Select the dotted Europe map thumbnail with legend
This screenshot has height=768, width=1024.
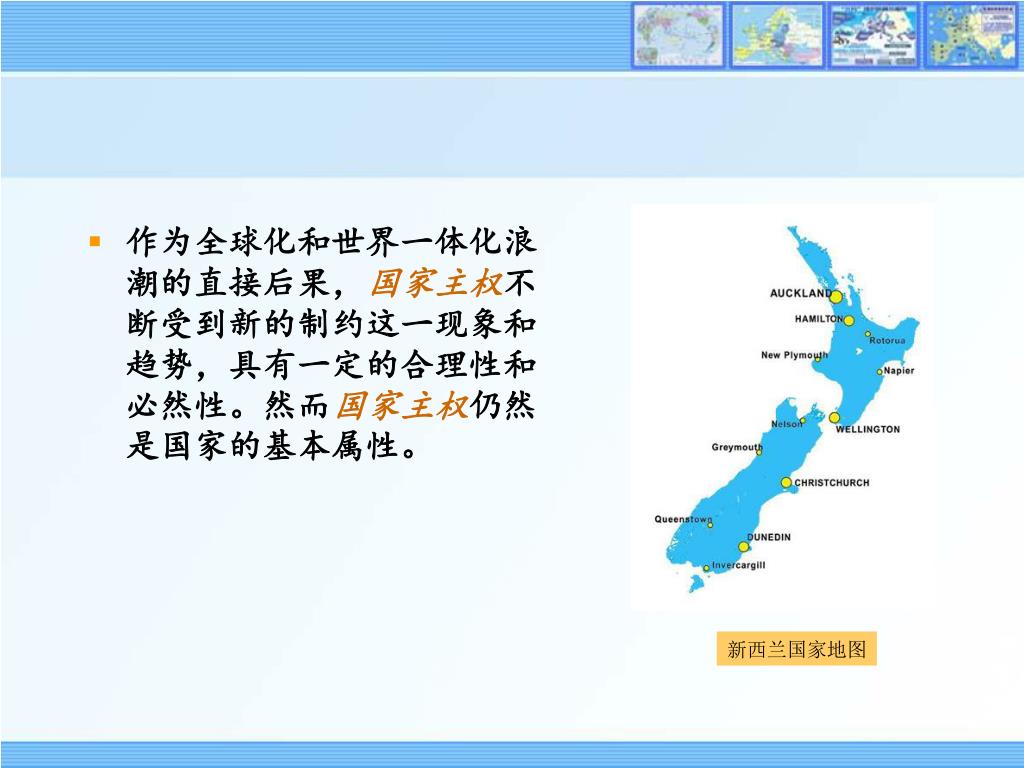point(972,35)
